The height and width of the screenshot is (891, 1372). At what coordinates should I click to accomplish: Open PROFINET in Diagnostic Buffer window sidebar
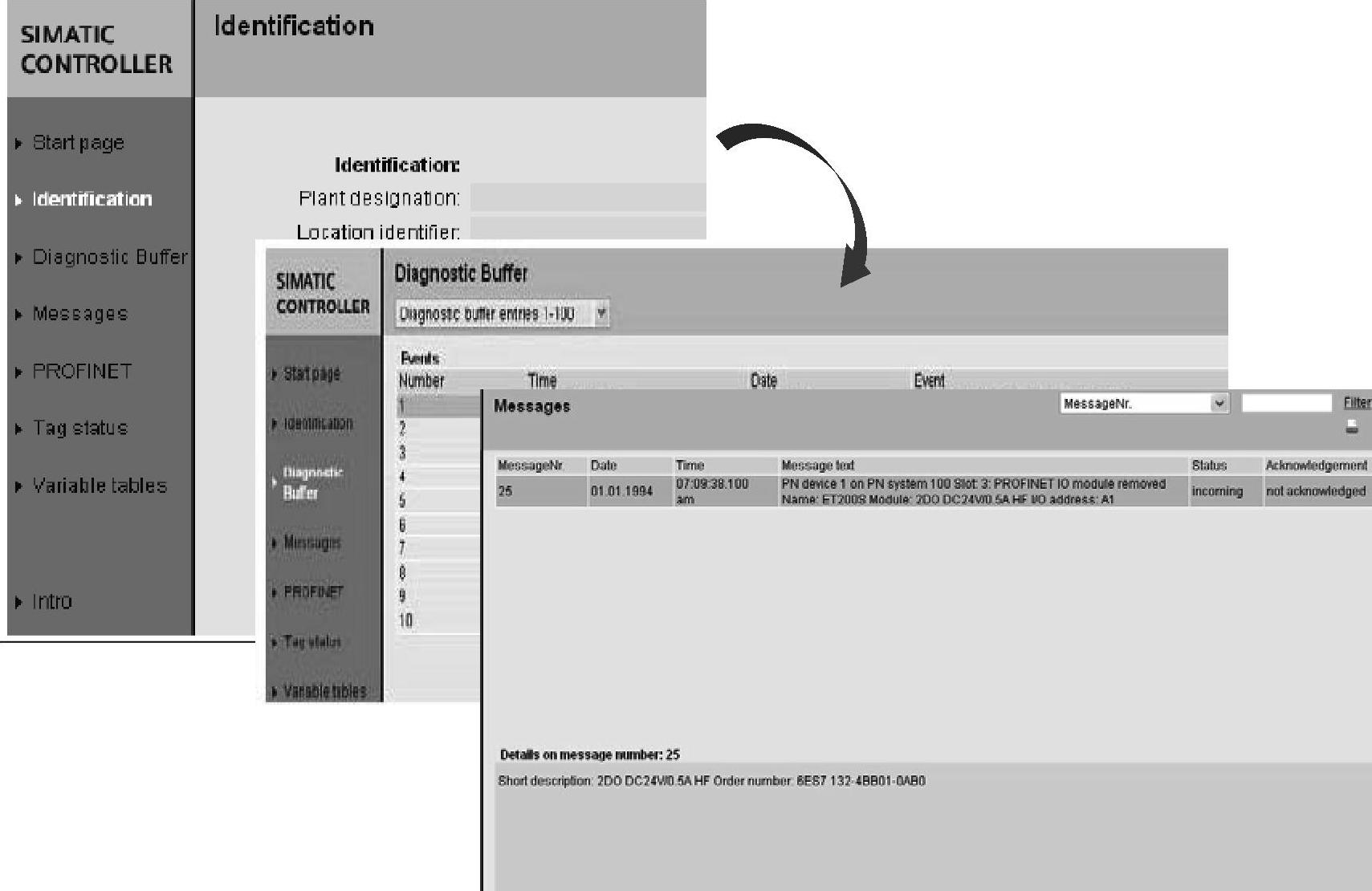[313, 592]
